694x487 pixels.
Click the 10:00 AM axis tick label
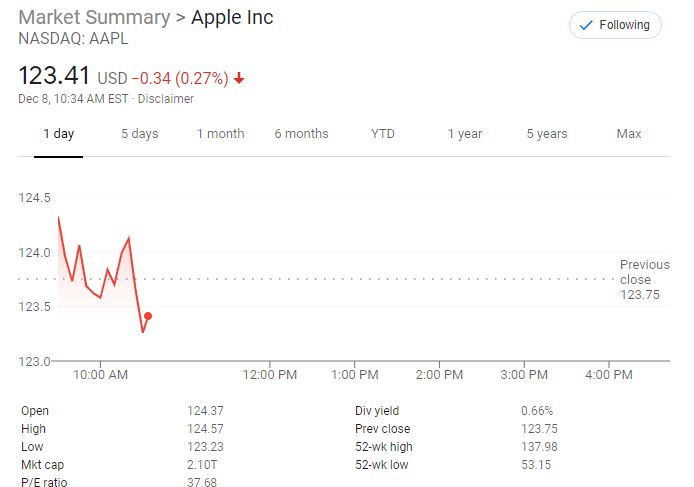[100, 375]
